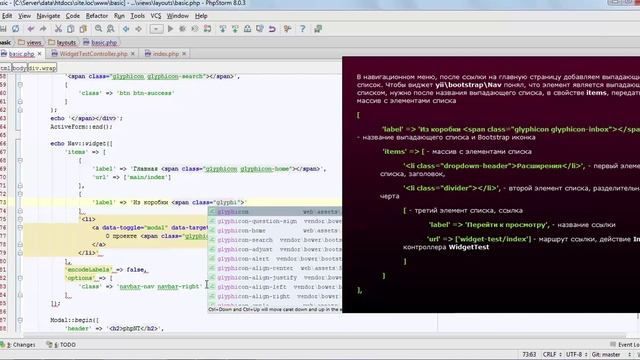640x360 pixels.
Task: Open the UTF-8 encoding selector
Action: point(576,355)
